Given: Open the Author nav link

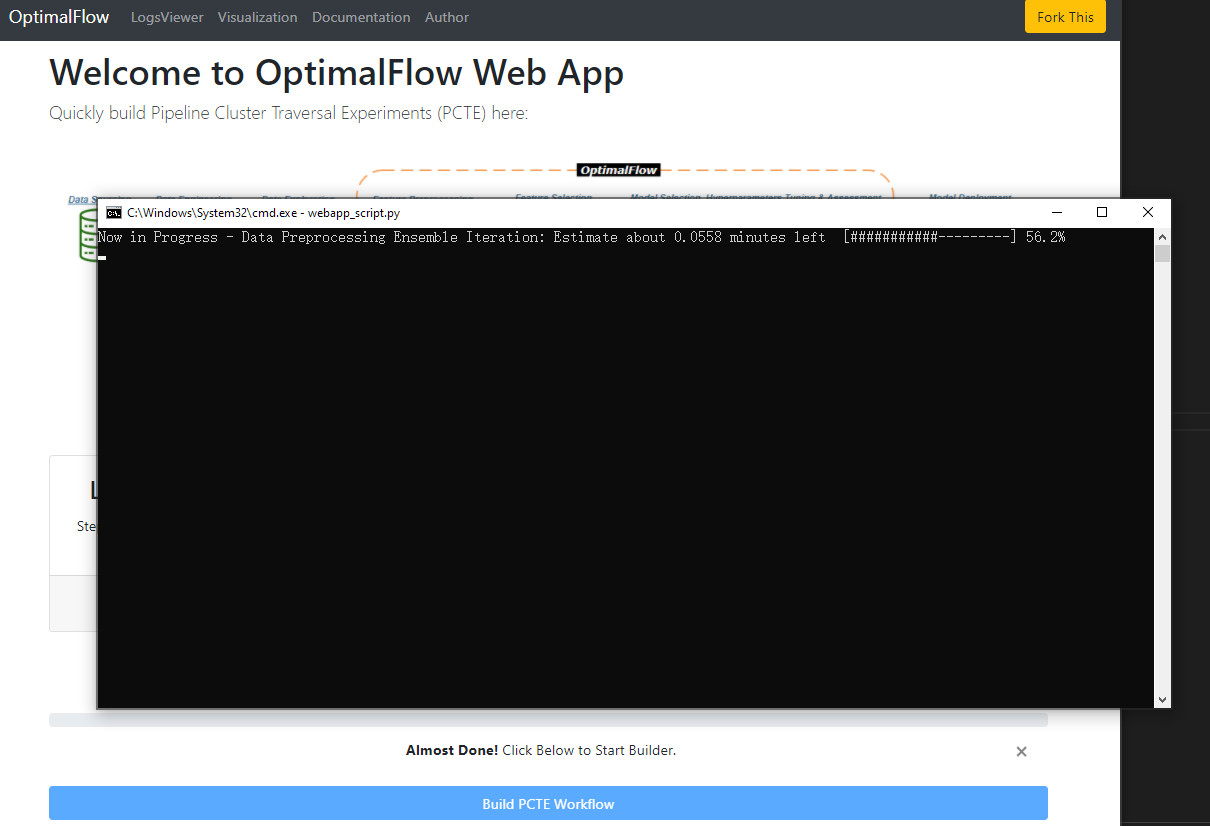Looking at the screenshot, I should tap(447, 17).
